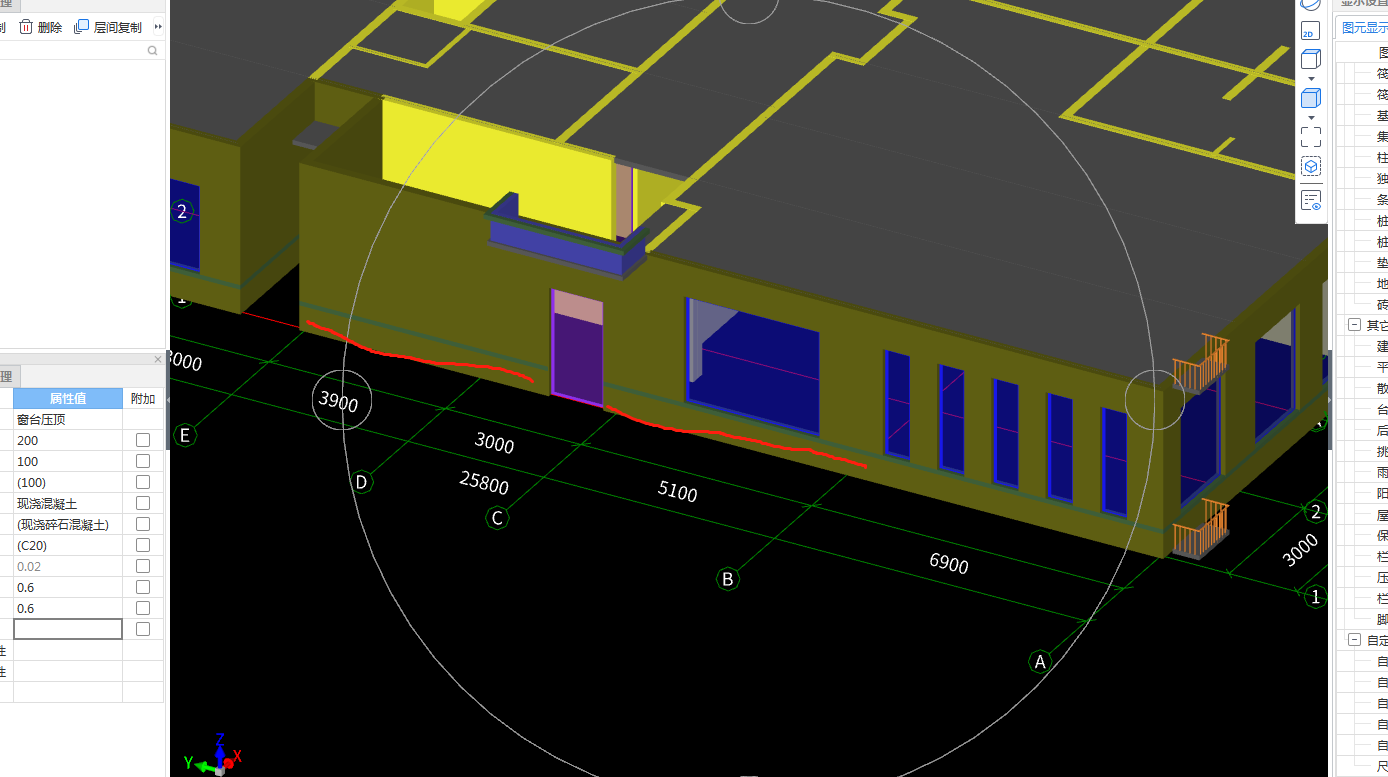Click the 25800 total dimension text
1388x777 pixels.
[484, 483]
